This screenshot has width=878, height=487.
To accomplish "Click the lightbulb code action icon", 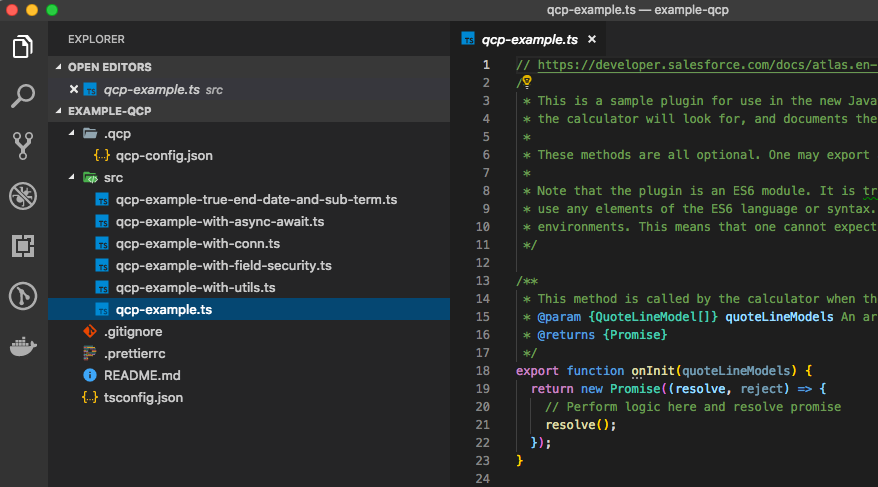I will (527, 82).
